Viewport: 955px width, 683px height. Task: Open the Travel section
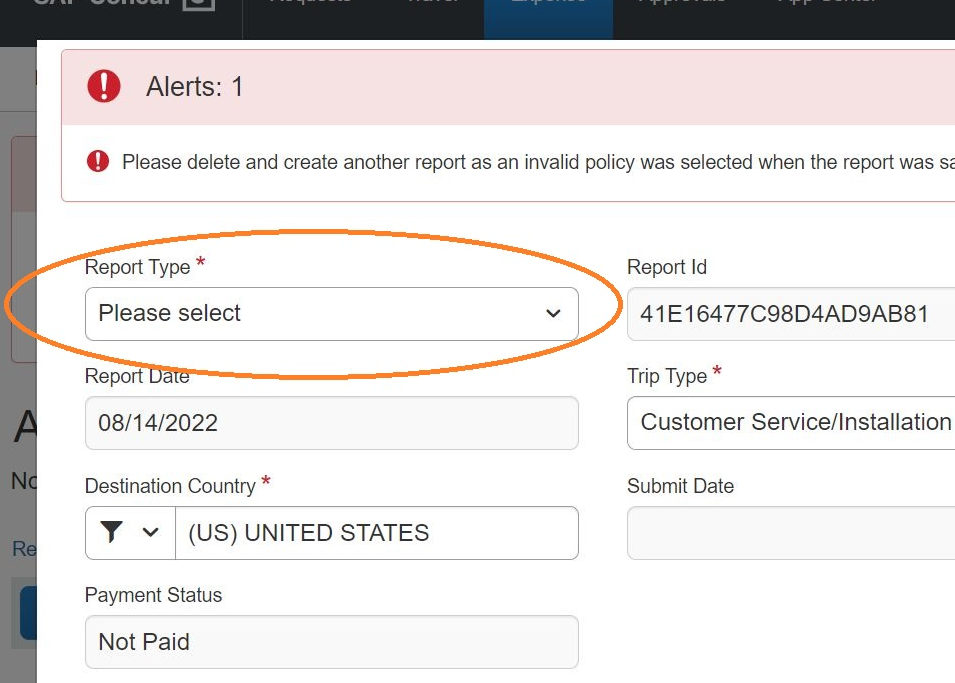click(432, 5)
